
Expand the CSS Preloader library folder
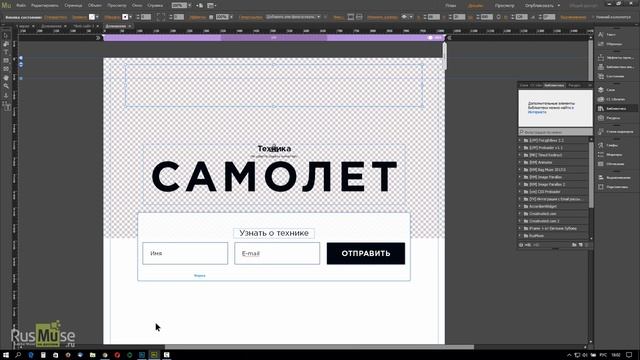tap(520, 192)
